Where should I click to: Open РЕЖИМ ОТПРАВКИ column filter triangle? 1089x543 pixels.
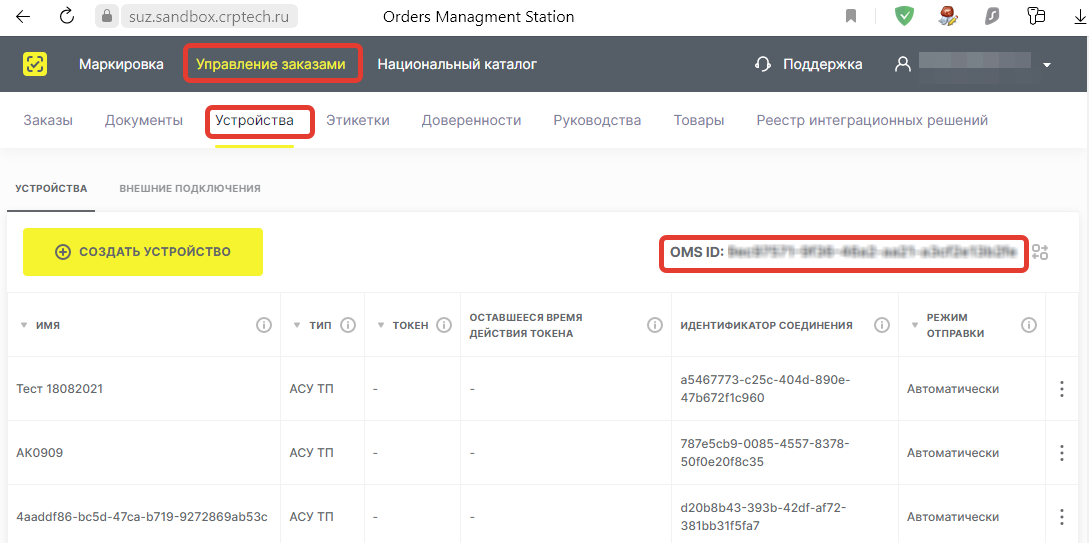click(914, 325)
